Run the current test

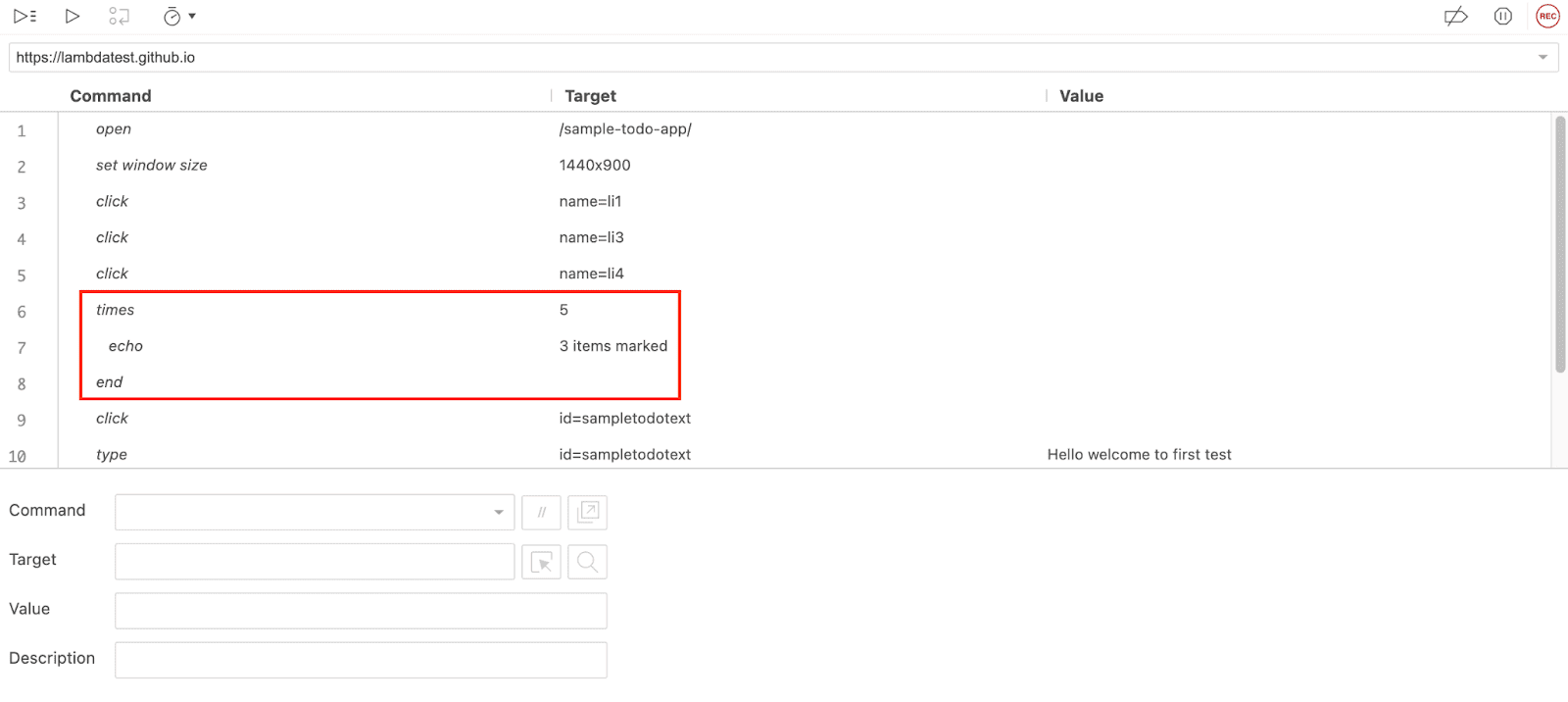coord(72,16)
